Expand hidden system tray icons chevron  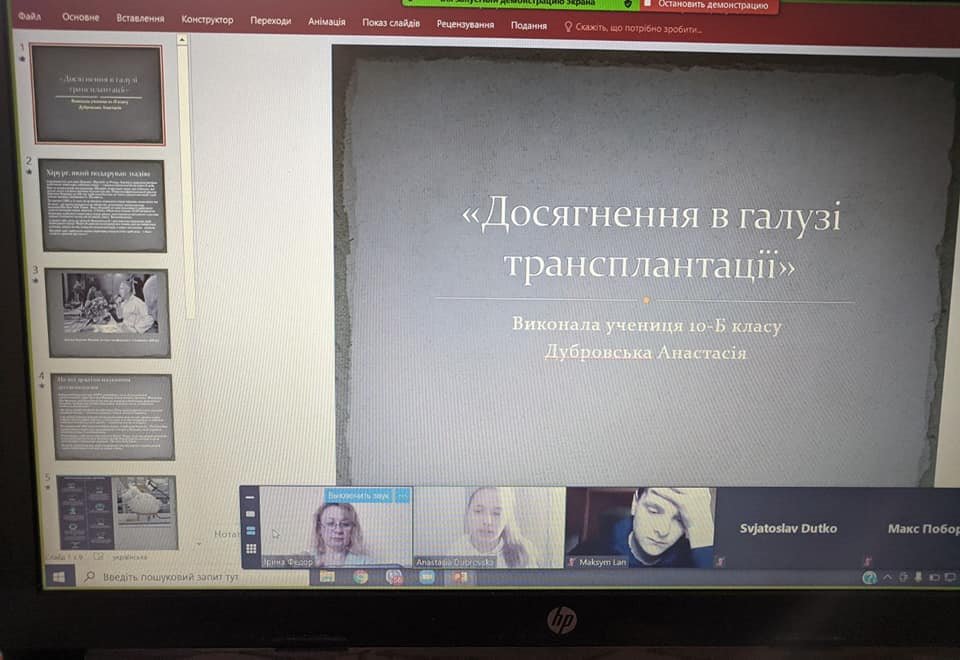point(887,577)
